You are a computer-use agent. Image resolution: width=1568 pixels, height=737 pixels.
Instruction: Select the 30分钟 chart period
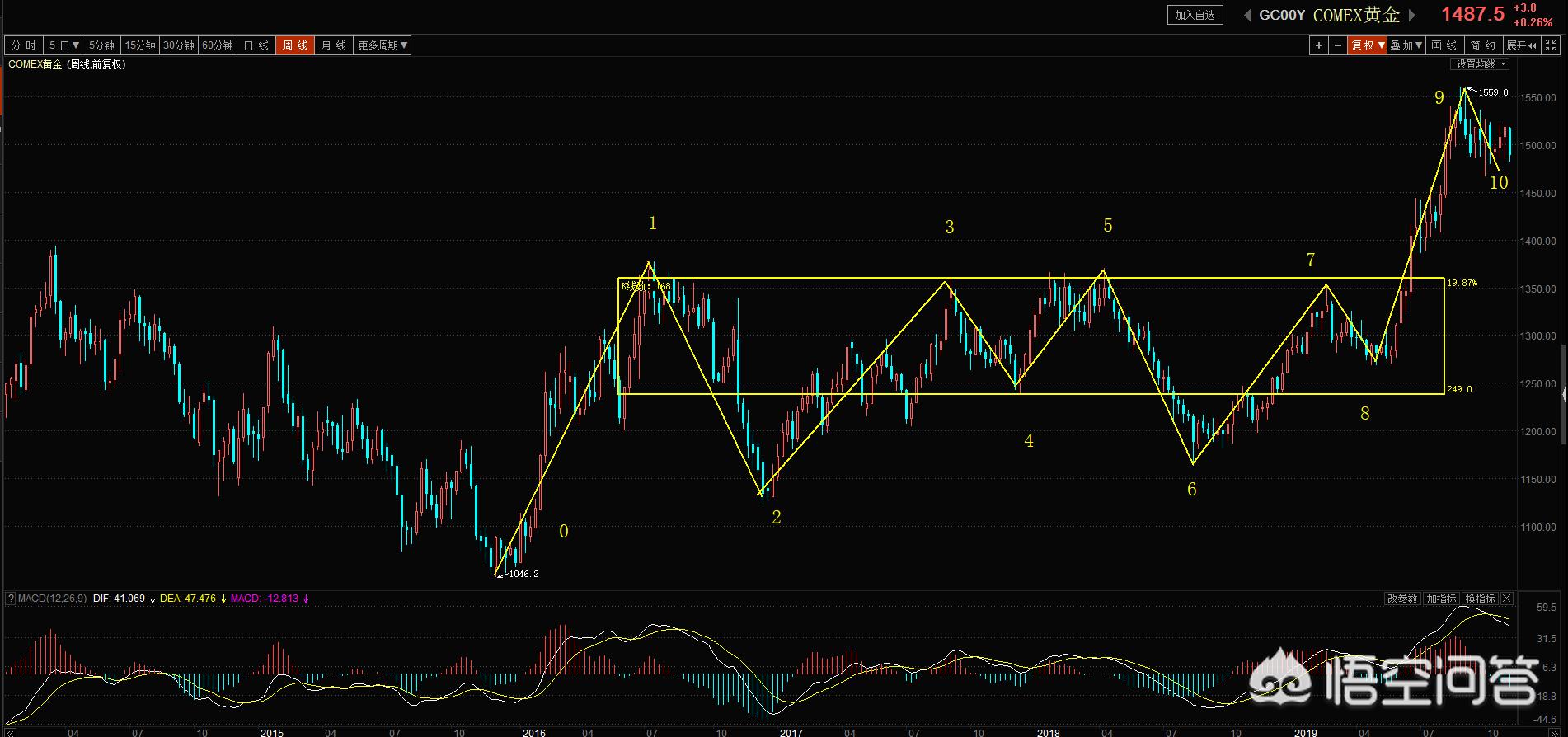point(179,45)
